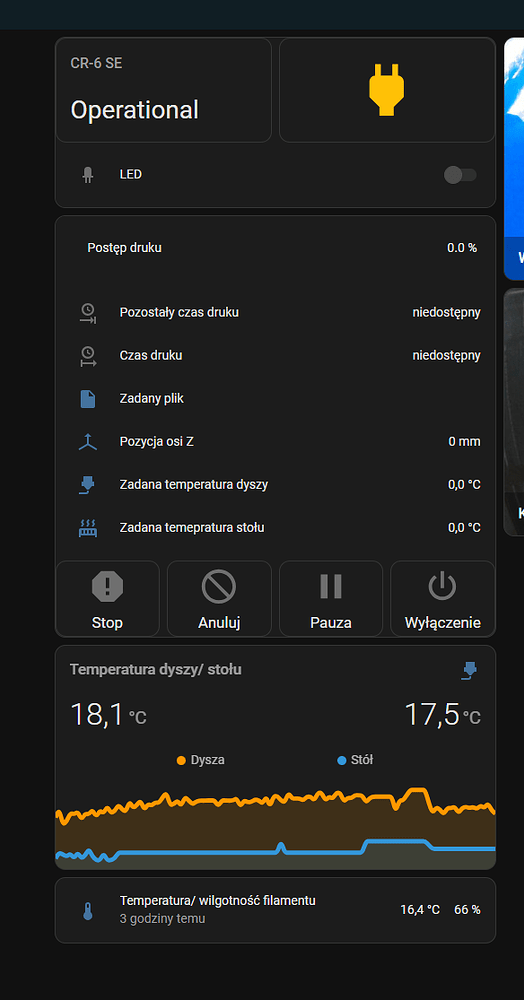Click the Zadany plik file icon
The width and height of the screenshot is (524, 1000).
[x=88, y=399]
